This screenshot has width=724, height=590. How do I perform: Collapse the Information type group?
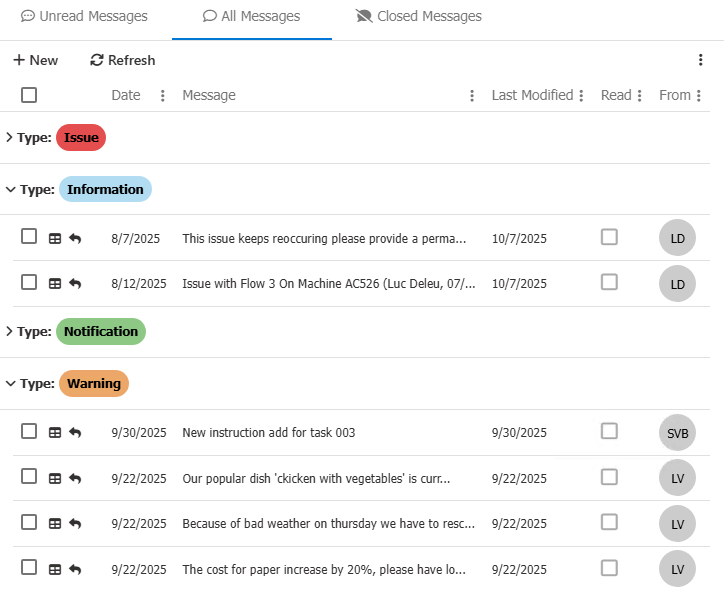(x=10, y=189)
